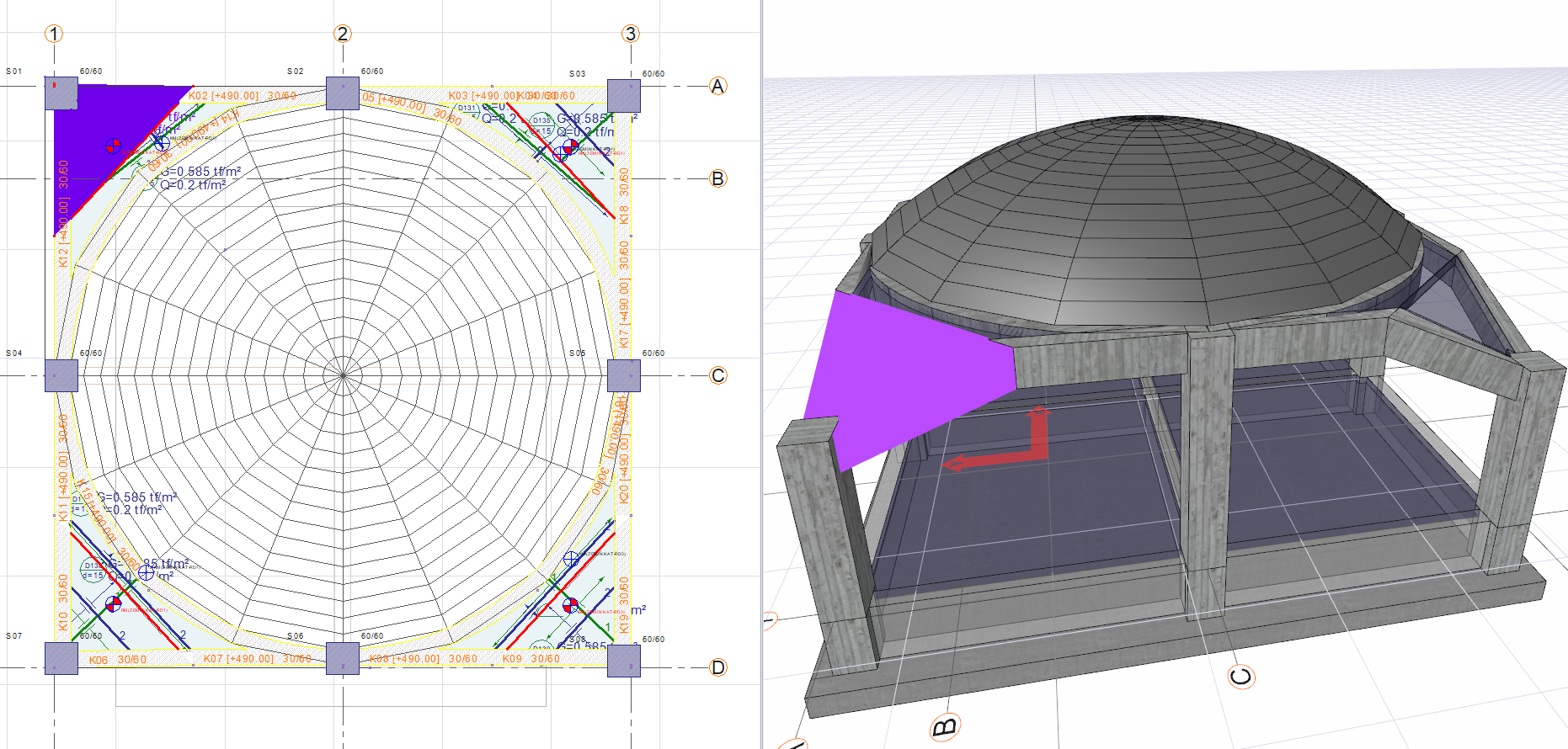Click blue crosshair circle in bottom-left slab
The image size is (1568, 749).
tap(146, 572)
